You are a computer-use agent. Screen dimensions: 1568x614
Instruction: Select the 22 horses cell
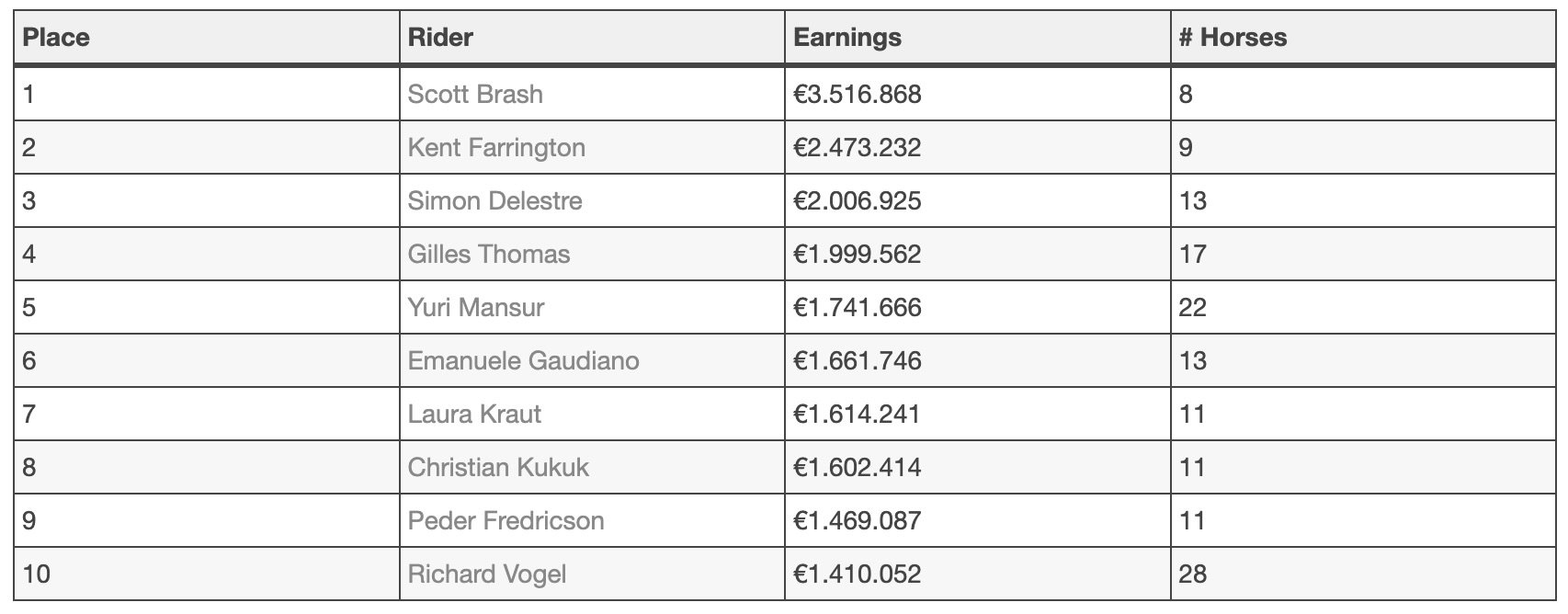click(1192, 307)
